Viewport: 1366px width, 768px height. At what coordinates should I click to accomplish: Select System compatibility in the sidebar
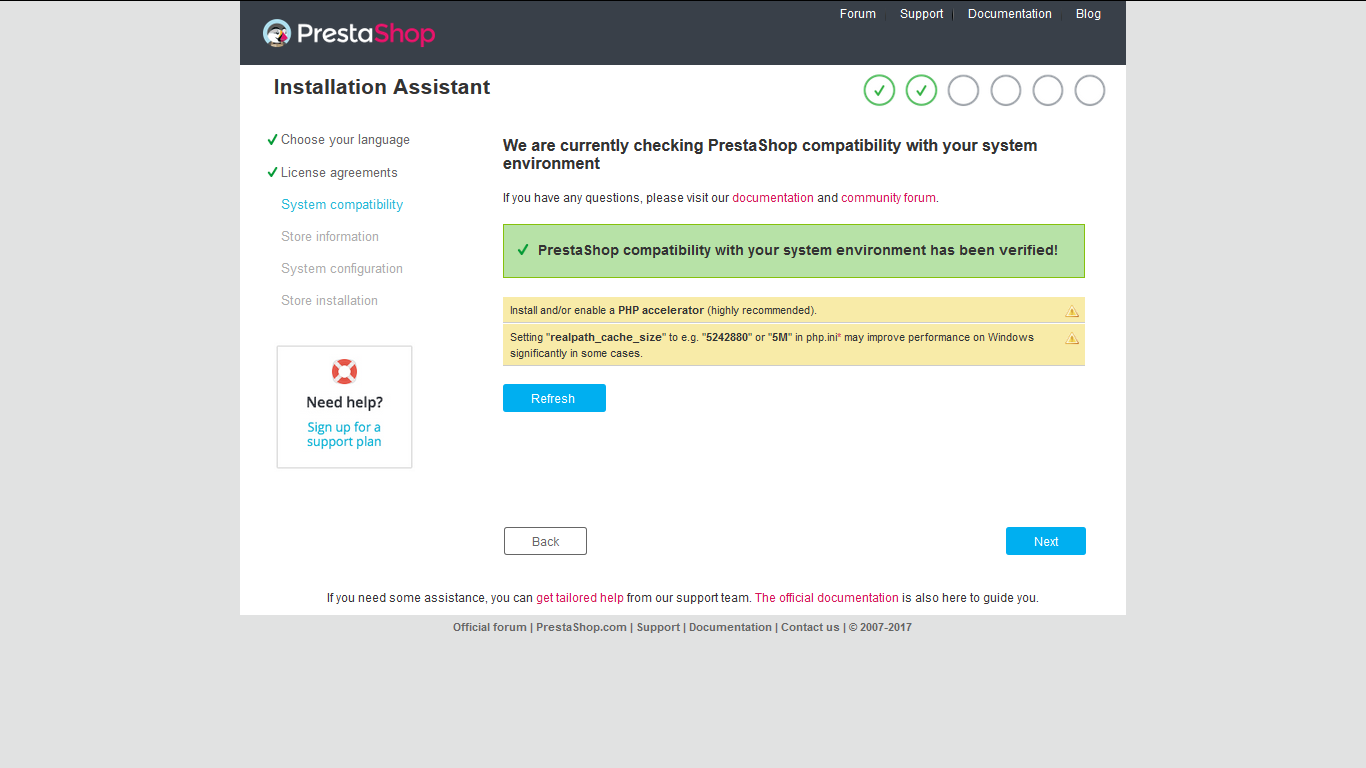pos(342,204)
